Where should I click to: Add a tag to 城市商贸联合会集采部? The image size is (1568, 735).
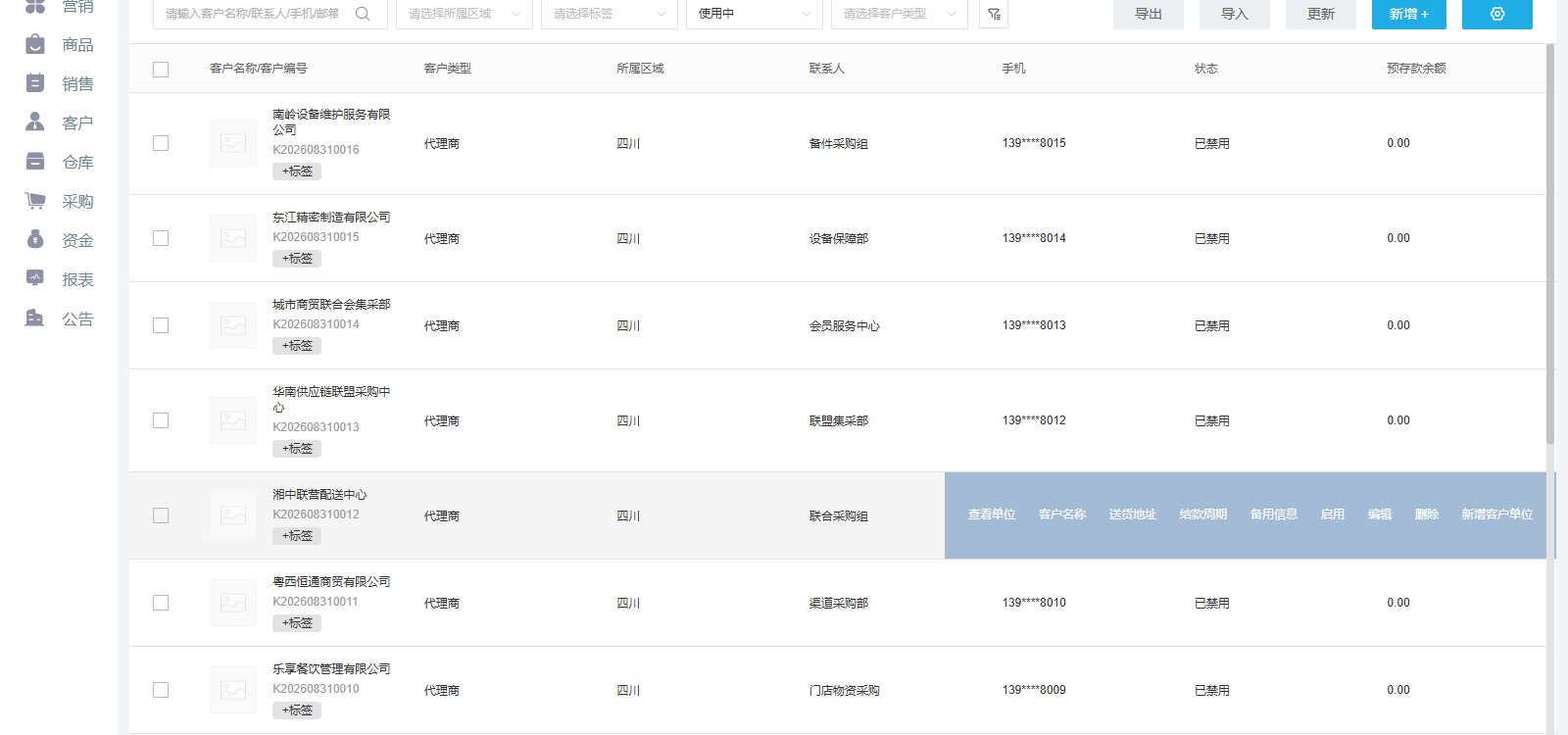point(297,346)
